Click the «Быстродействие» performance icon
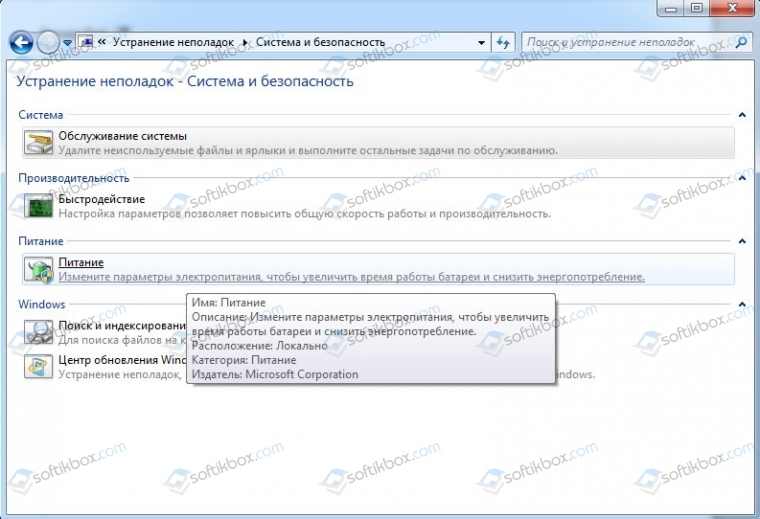The image size is (760, 519). (x=38, y=205)
